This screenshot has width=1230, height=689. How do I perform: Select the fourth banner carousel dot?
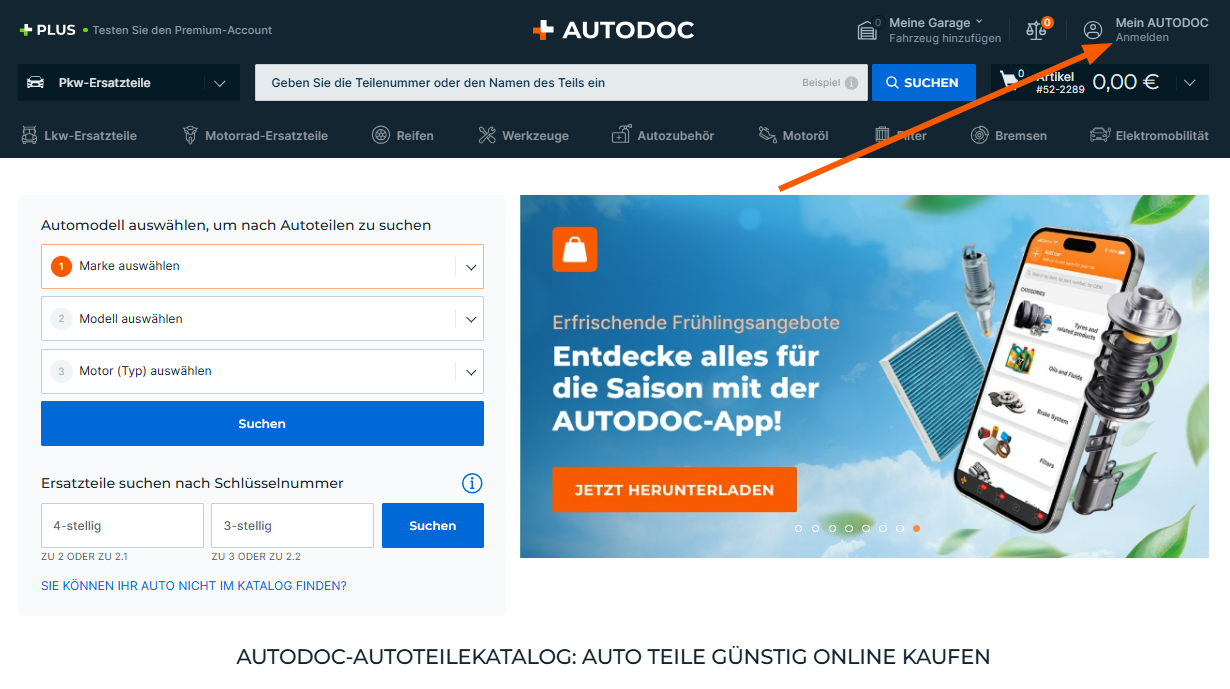849,528
